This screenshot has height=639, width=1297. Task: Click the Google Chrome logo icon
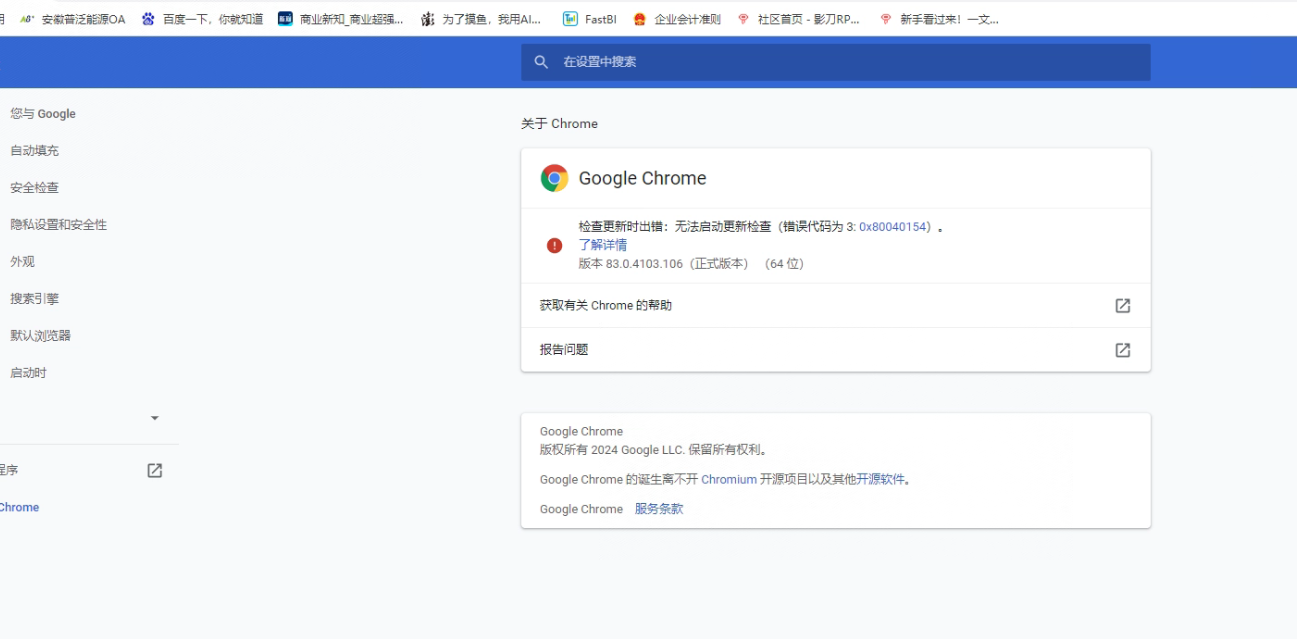(x=554, y=178)
